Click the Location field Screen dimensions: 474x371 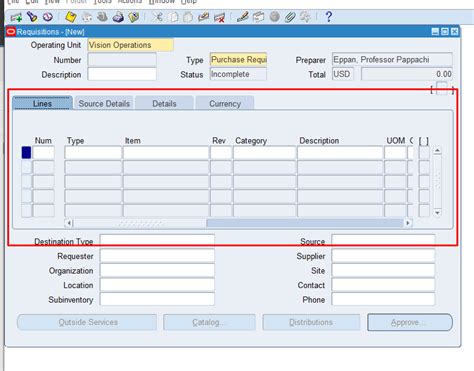coord(157,285)
